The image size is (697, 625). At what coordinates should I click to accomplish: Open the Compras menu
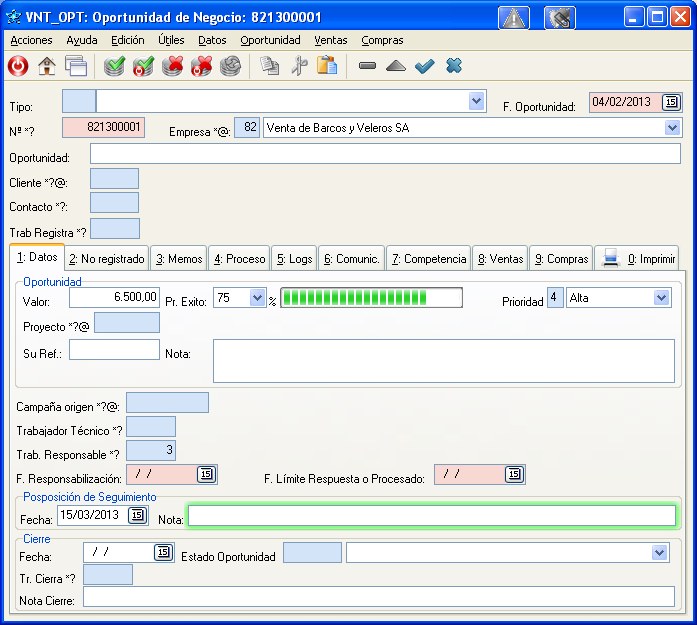point(382,40)
